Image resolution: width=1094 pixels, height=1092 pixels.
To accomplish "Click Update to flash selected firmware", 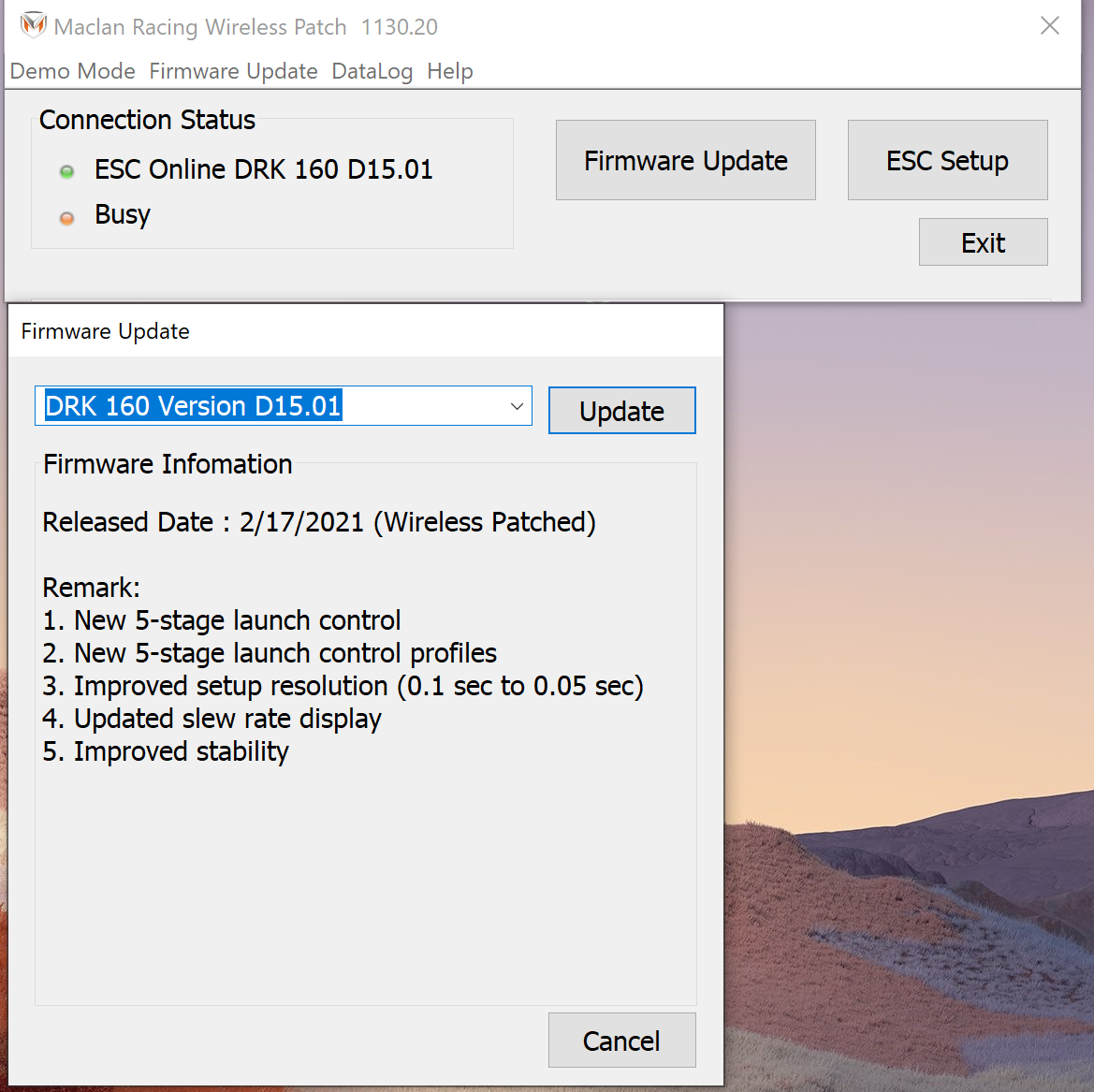I will coord(621,410).
